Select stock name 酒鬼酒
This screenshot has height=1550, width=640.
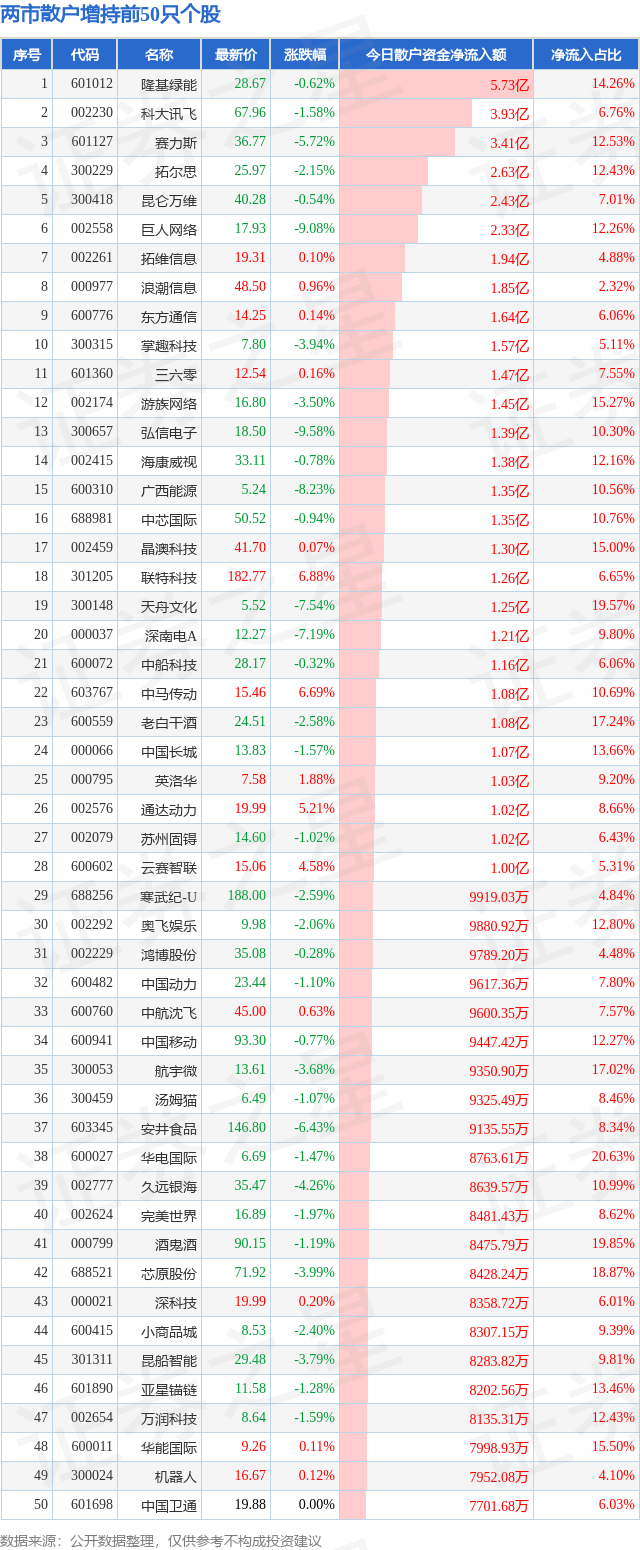tap(176, 1245)
